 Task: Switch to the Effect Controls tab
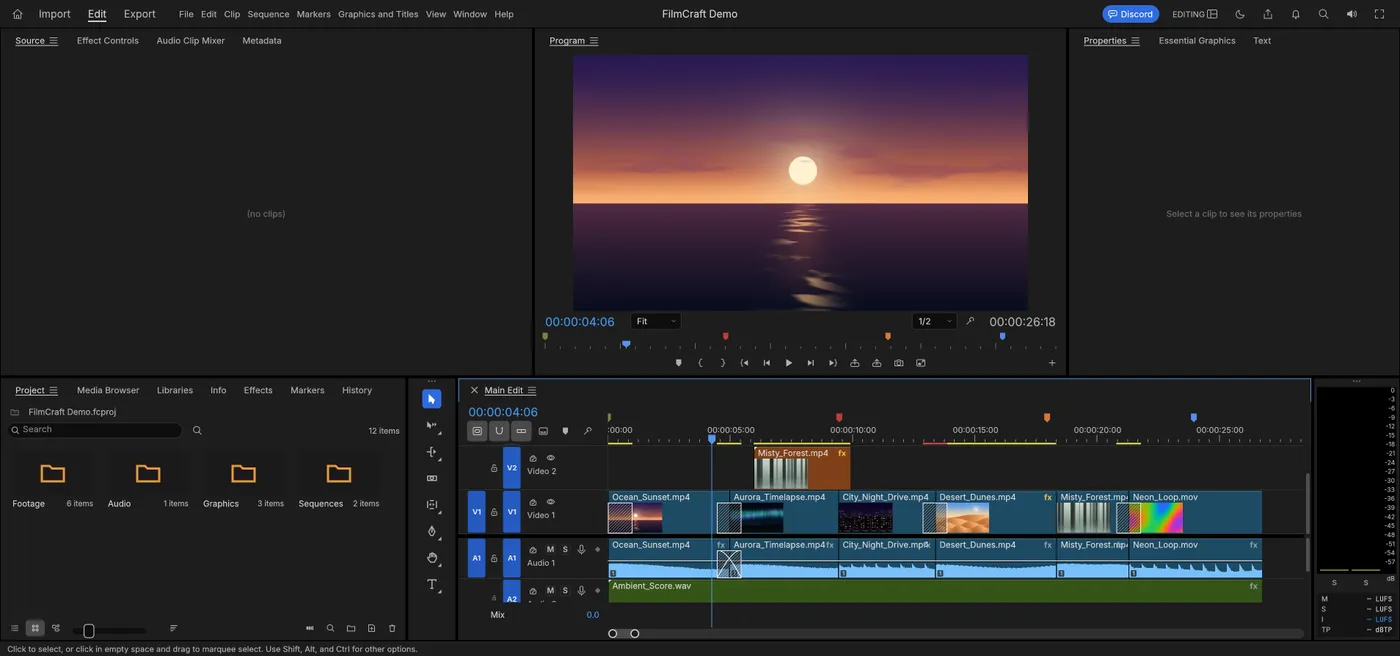click(x=108, y=41)
